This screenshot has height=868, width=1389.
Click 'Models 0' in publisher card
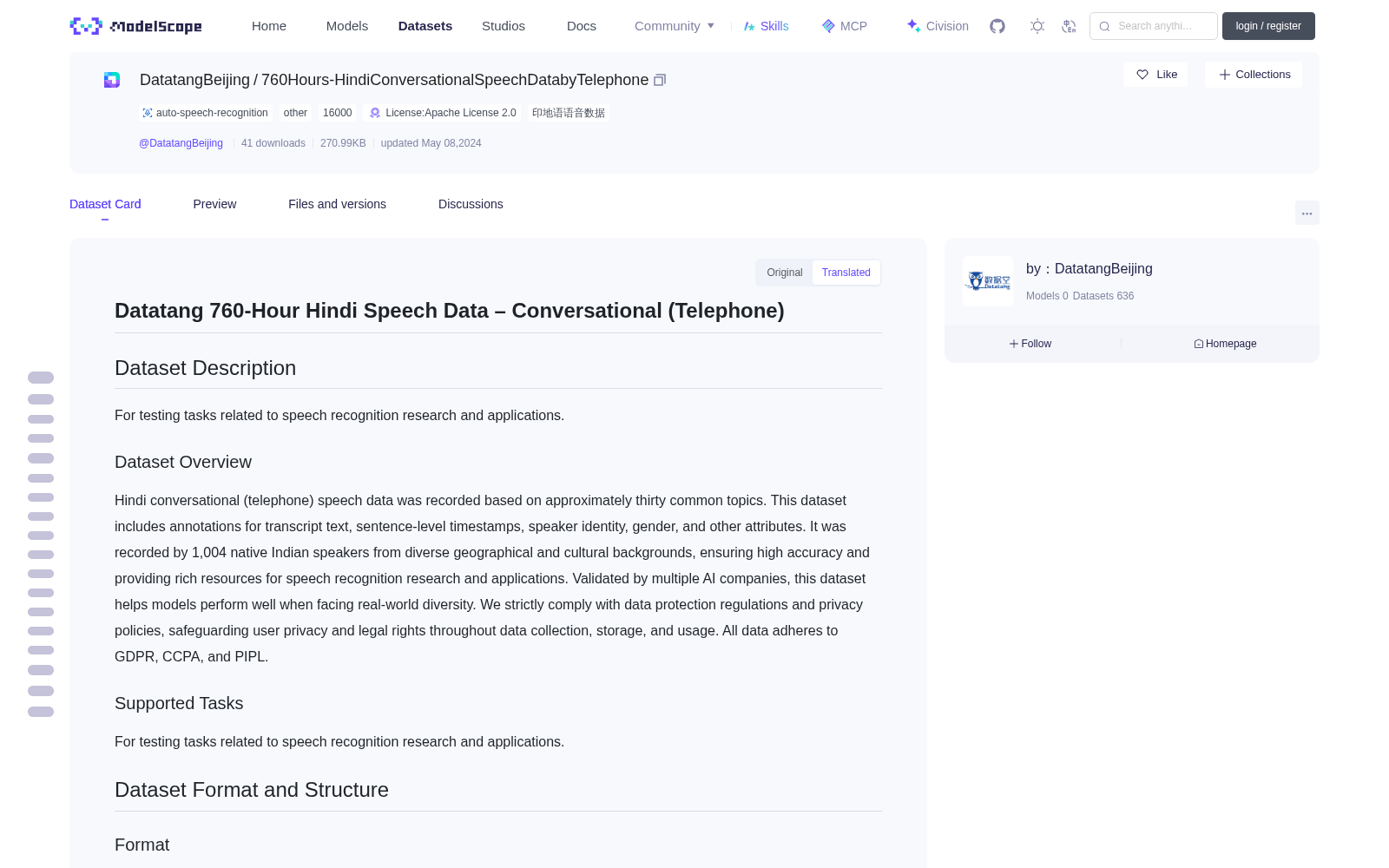[1047, 296]
